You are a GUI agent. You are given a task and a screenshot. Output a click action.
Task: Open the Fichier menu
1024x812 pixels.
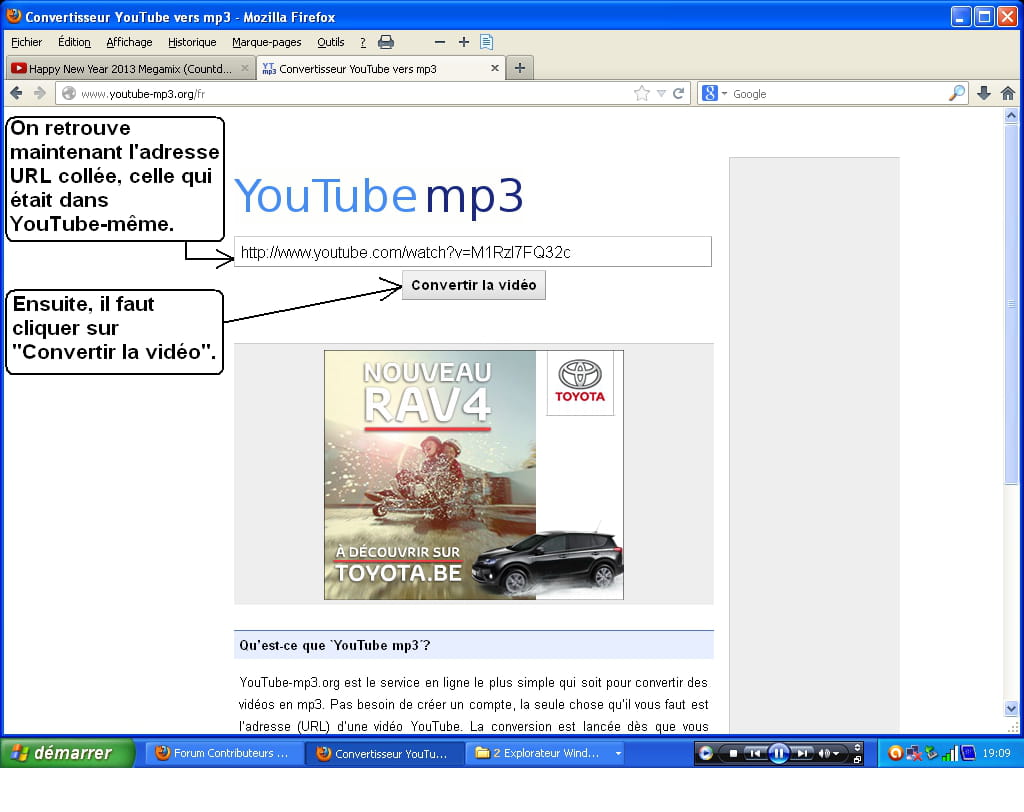pyautogui.click(x=26, y=42)
